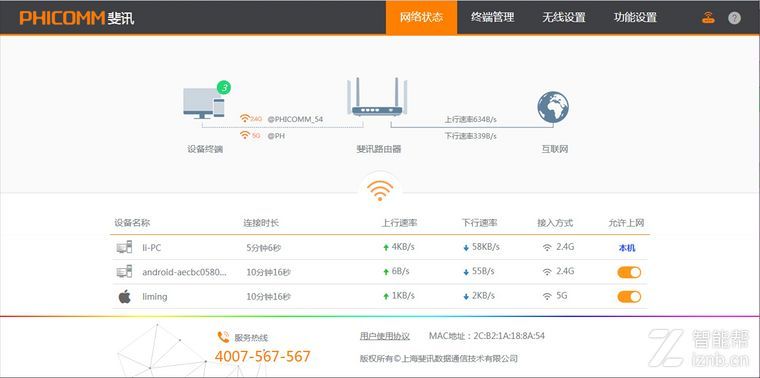760x378 pixels.
Task: Click the 2.4G Wi-Fi icon near @PHICOMM_54
Action: coord(245,118)
